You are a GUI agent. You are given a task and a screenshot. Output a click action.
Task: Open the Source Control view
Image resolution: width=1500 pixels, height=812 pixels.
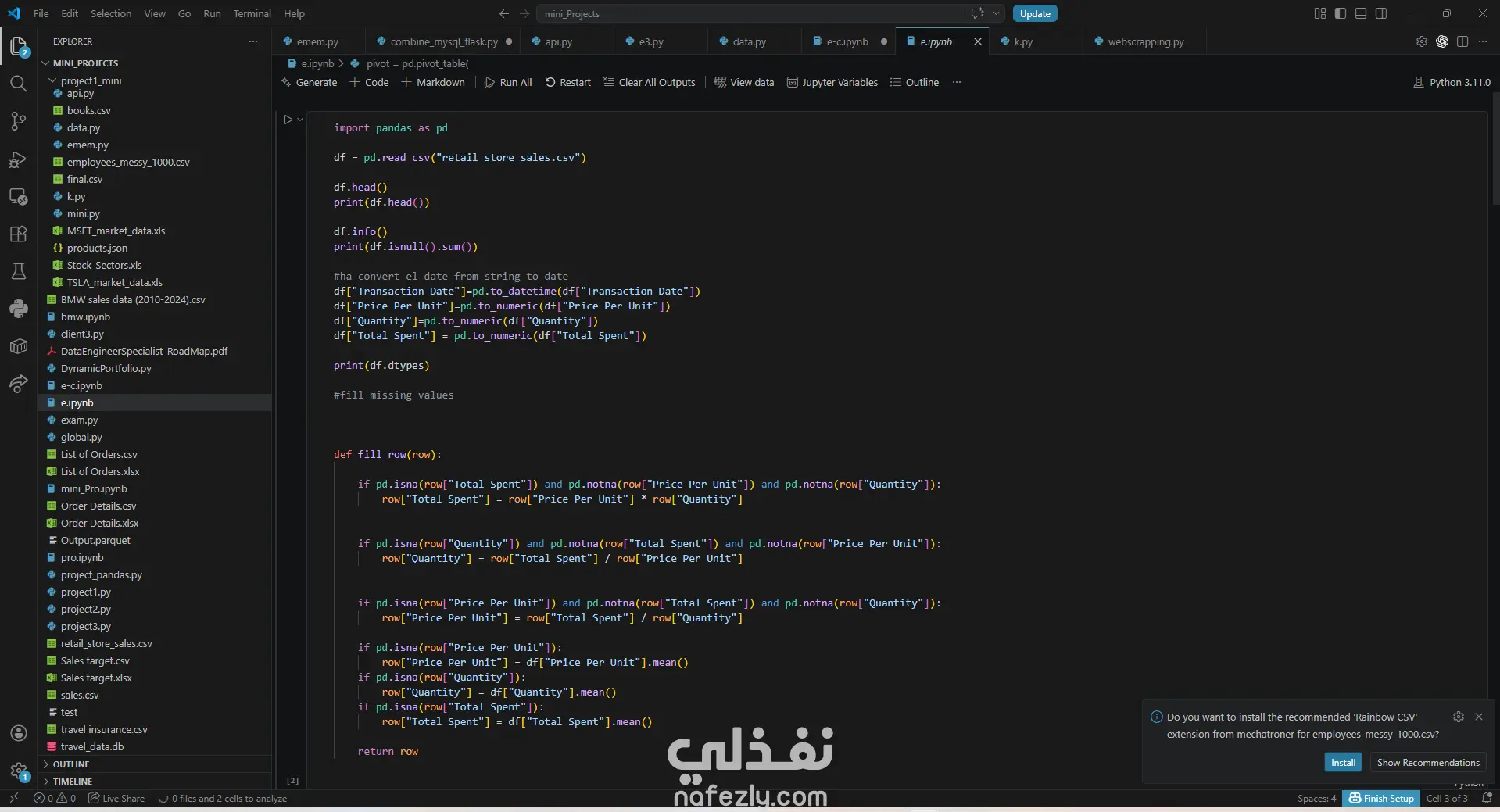tap(19, 121)
